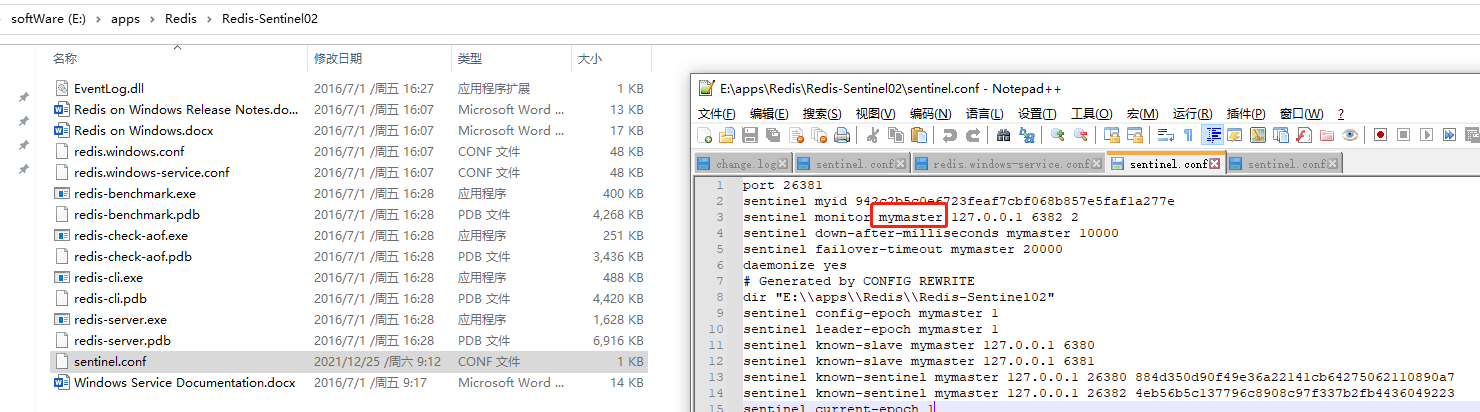
Task: Open the 视图(V) menu
Action: (875, 114)
